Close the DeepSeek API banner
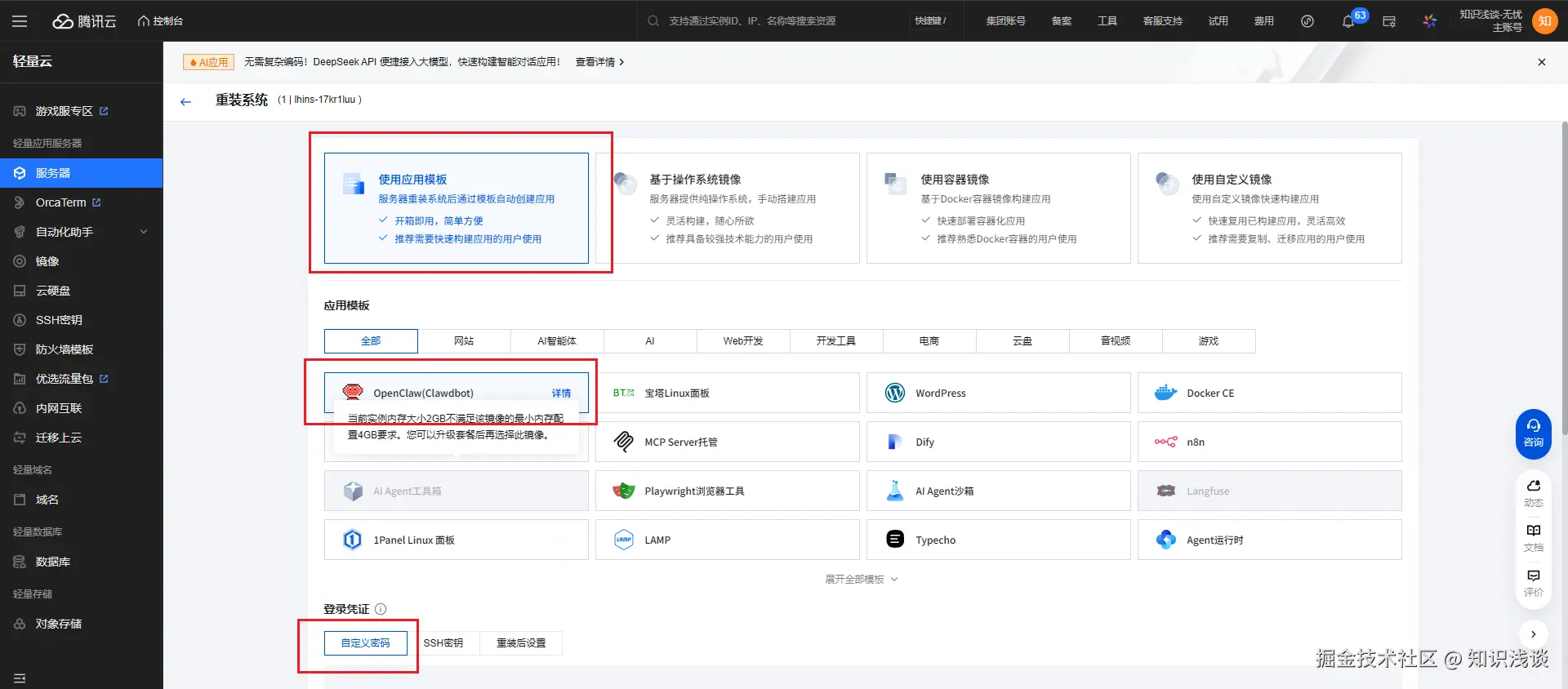The height and width of the screenshot is (689, 1568). pos(1542,62)
